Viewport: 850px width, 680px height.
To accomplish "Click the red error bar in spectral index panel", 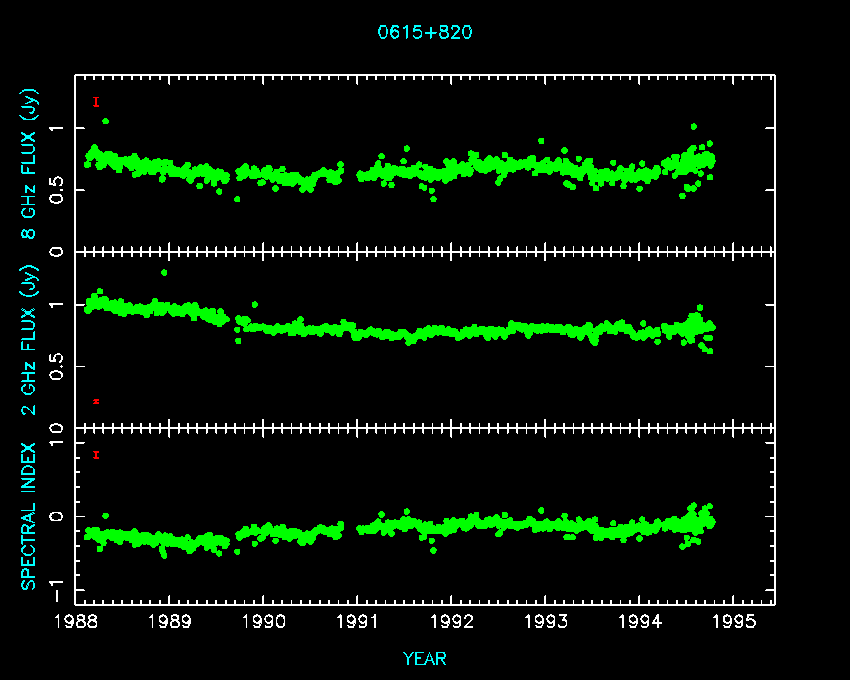I will click(x=96, y=455).
